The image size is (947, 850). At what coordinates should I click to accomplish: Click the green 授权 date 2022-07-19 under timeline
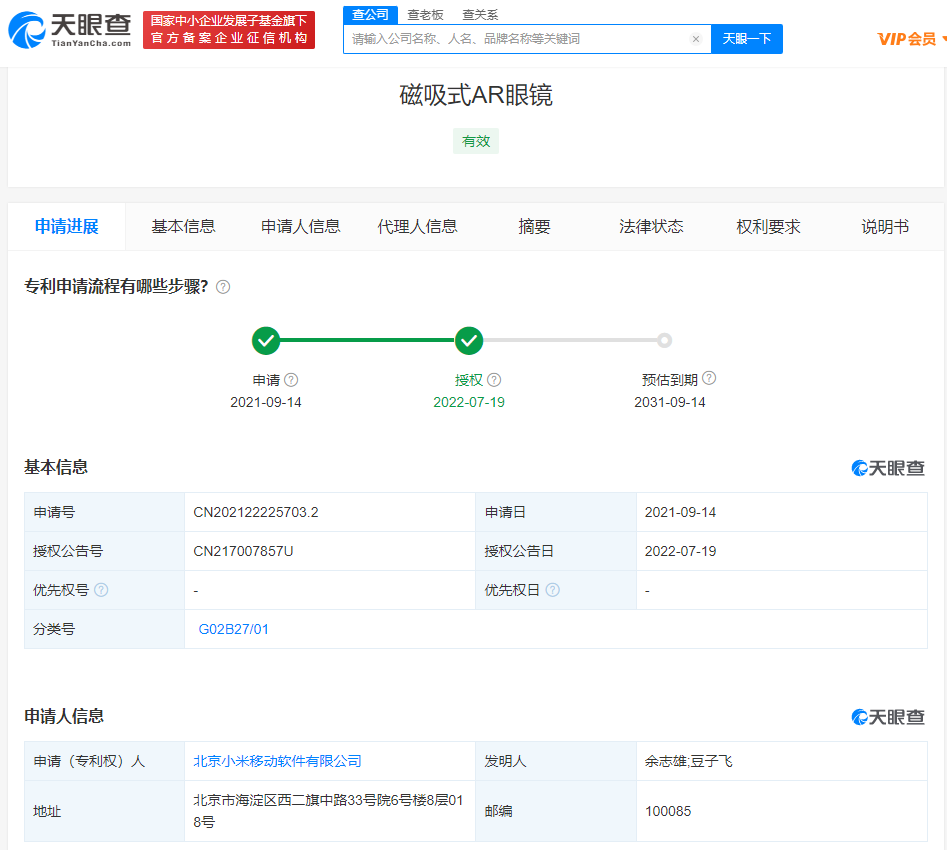(469, 402)
